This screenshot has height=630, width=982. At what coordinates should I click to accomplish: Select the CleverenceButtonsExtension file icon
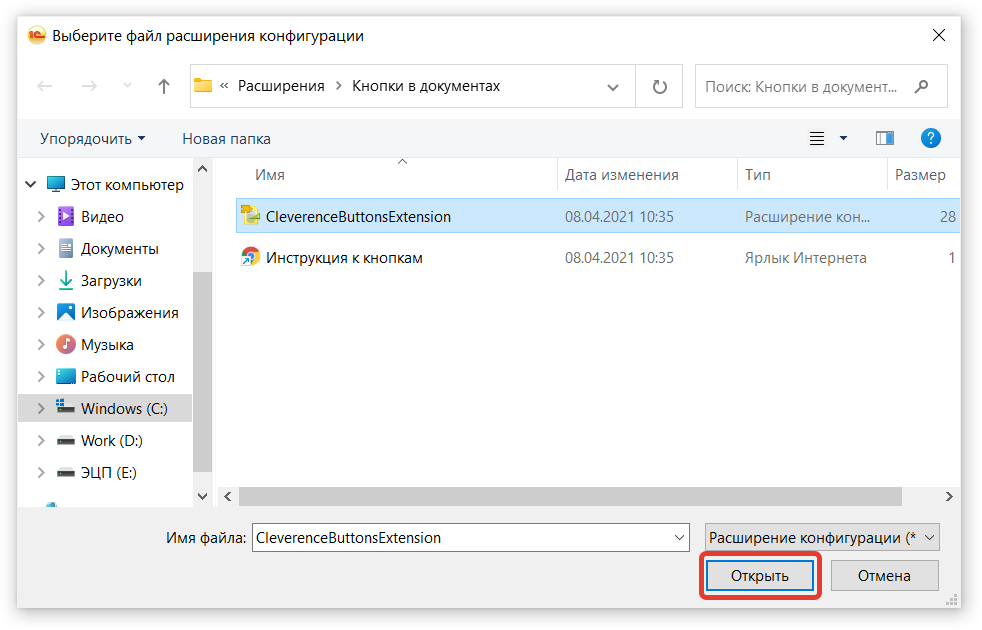[250, 216]
